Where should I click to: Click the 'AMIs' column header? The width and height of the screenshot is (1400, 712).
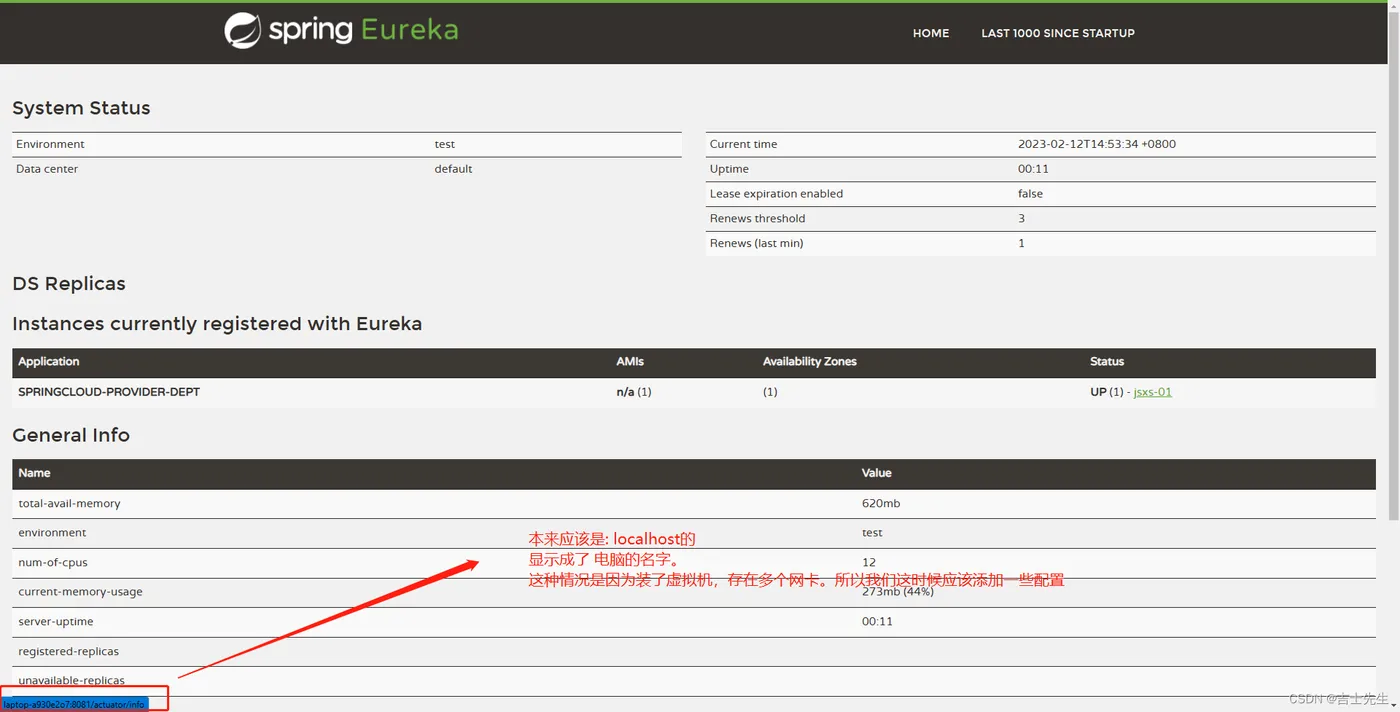coord(630,362)
